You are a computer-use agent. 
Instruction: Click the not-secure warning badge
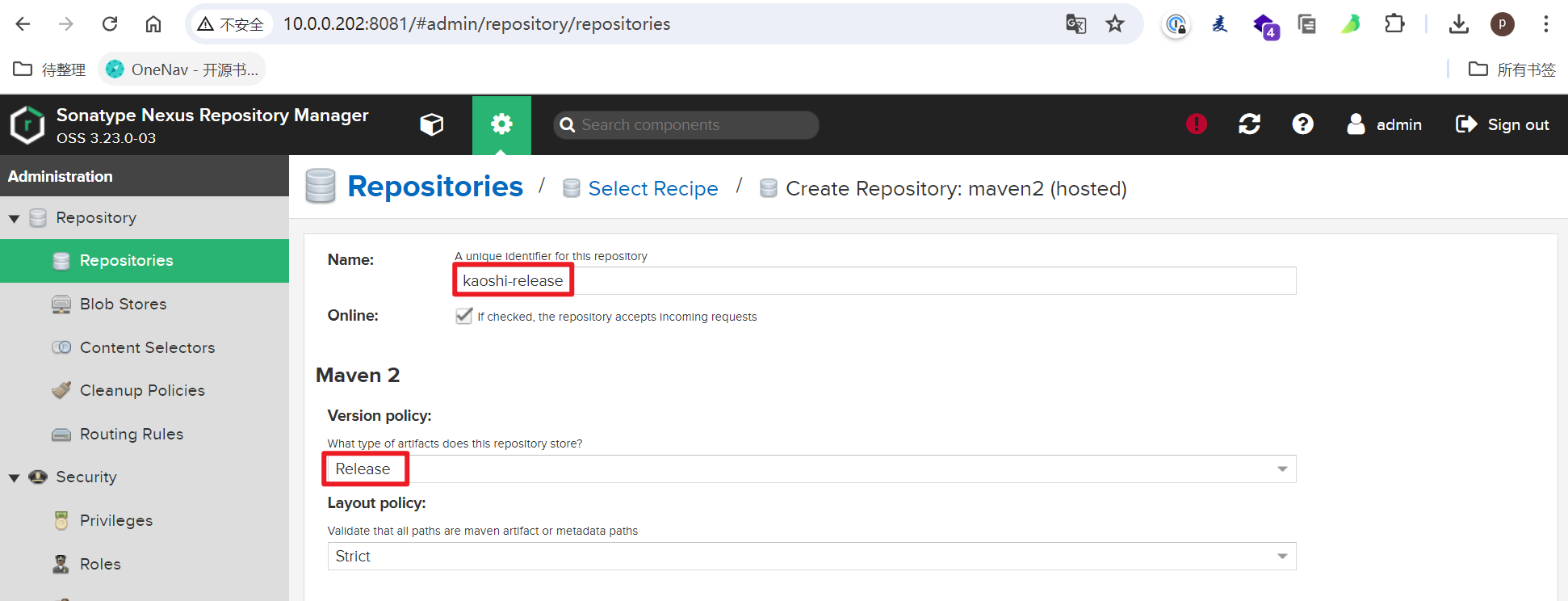tap(231, 24)
